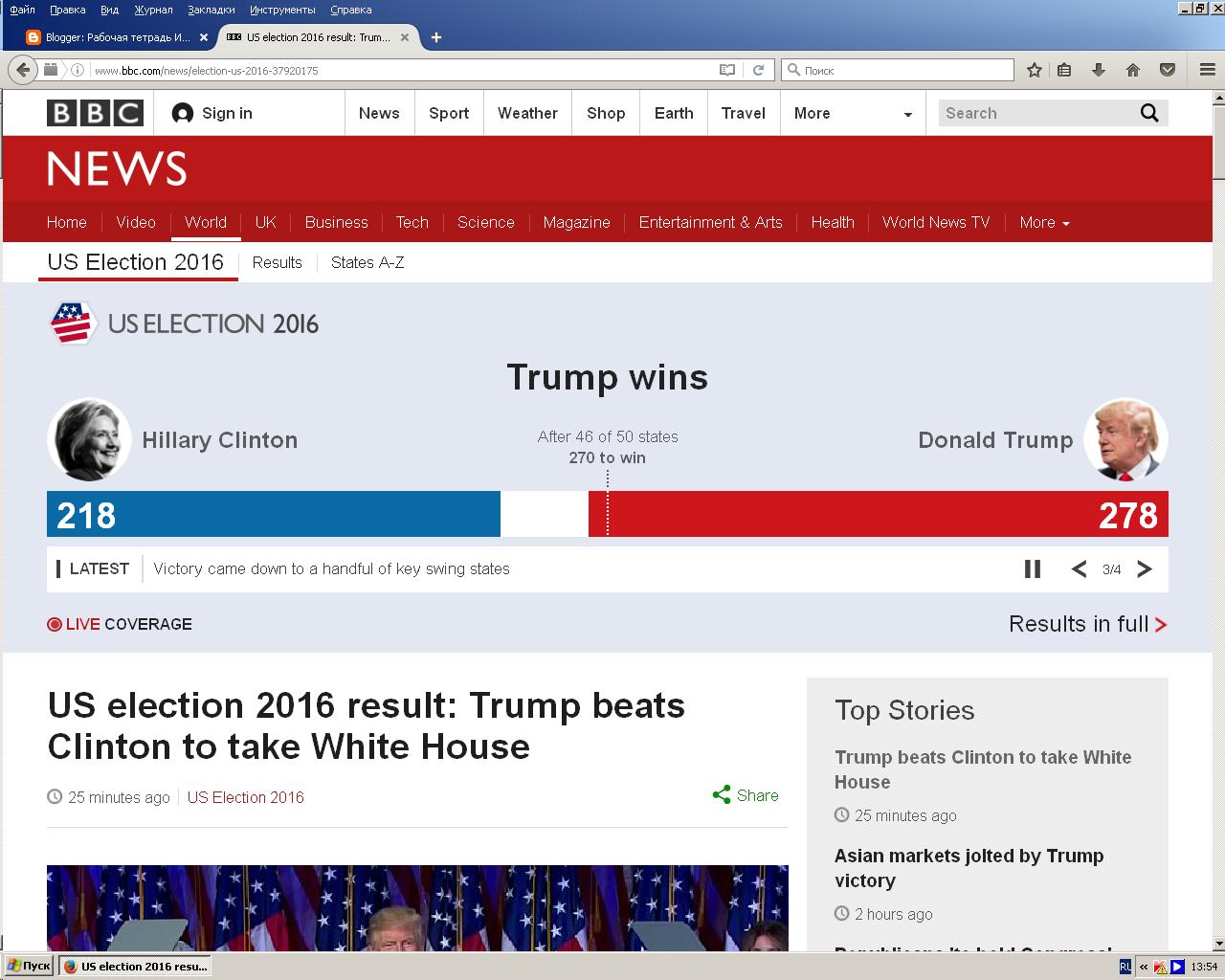This screenshot has width=1225, height=980.
Task: Open Results in full link
Action: click(x=1088, y=624)
